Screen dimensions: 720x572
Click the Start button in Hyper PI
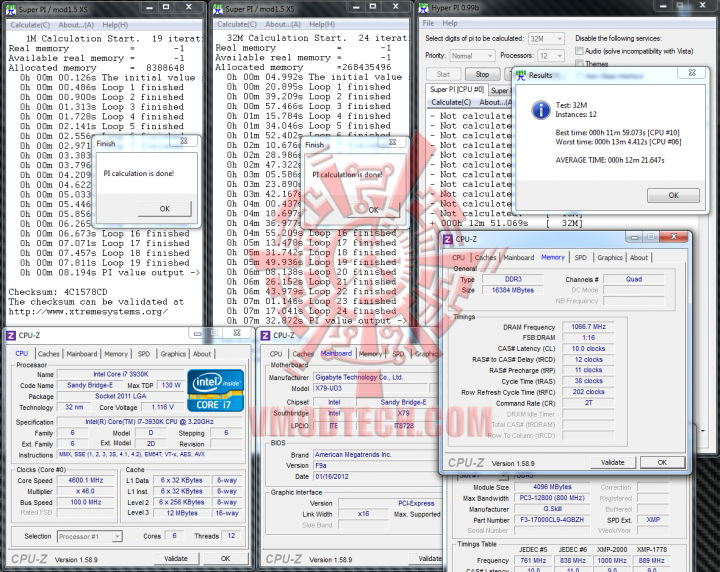click(443, 74)
